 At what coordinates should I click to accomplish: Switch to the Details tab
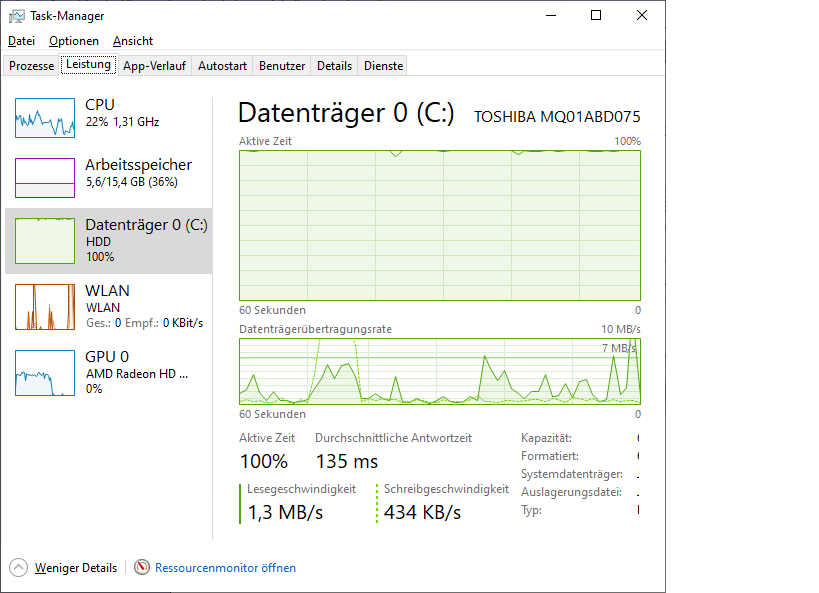click(x=334, y=66)
